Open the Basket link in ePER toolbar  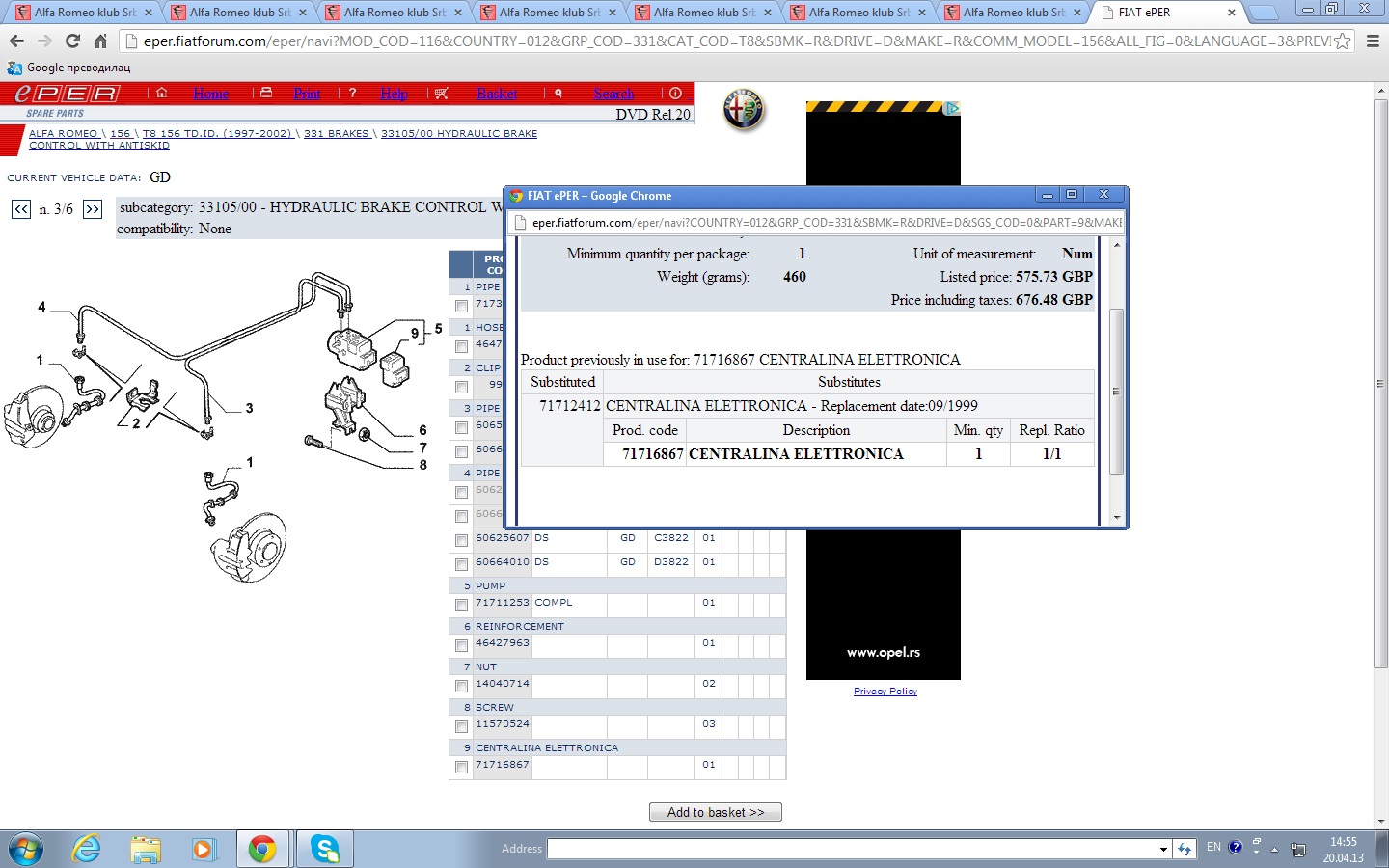click(x=497, y=94)
